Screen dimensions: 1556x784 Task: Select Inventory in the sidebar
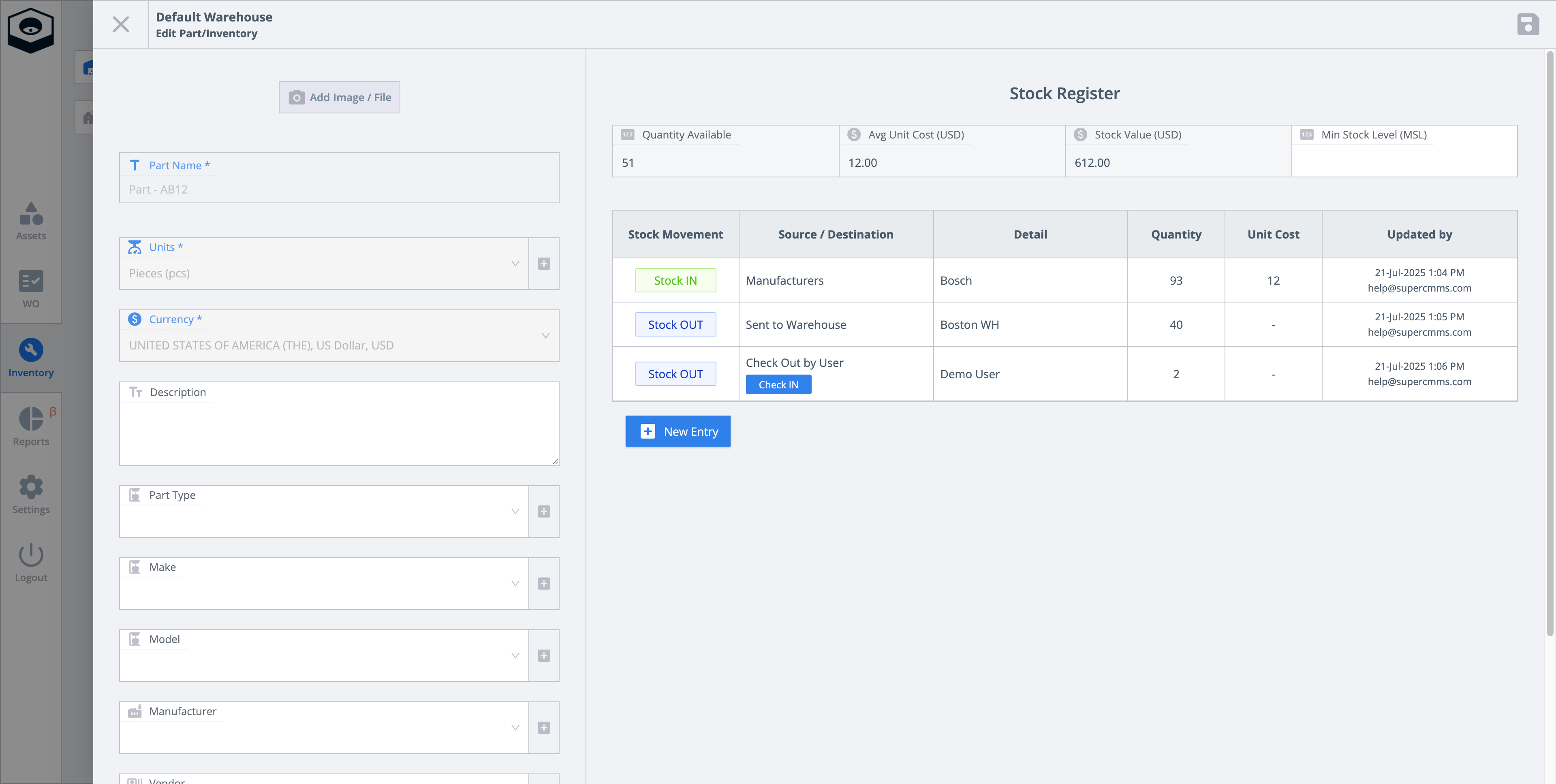31,358
